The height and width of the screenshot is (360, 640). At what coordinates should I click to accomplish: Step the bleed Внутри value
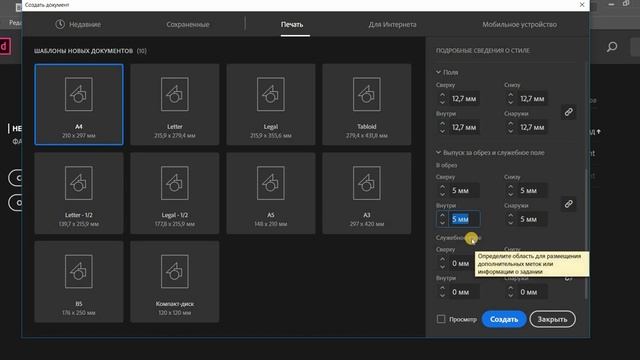point(442,219)
